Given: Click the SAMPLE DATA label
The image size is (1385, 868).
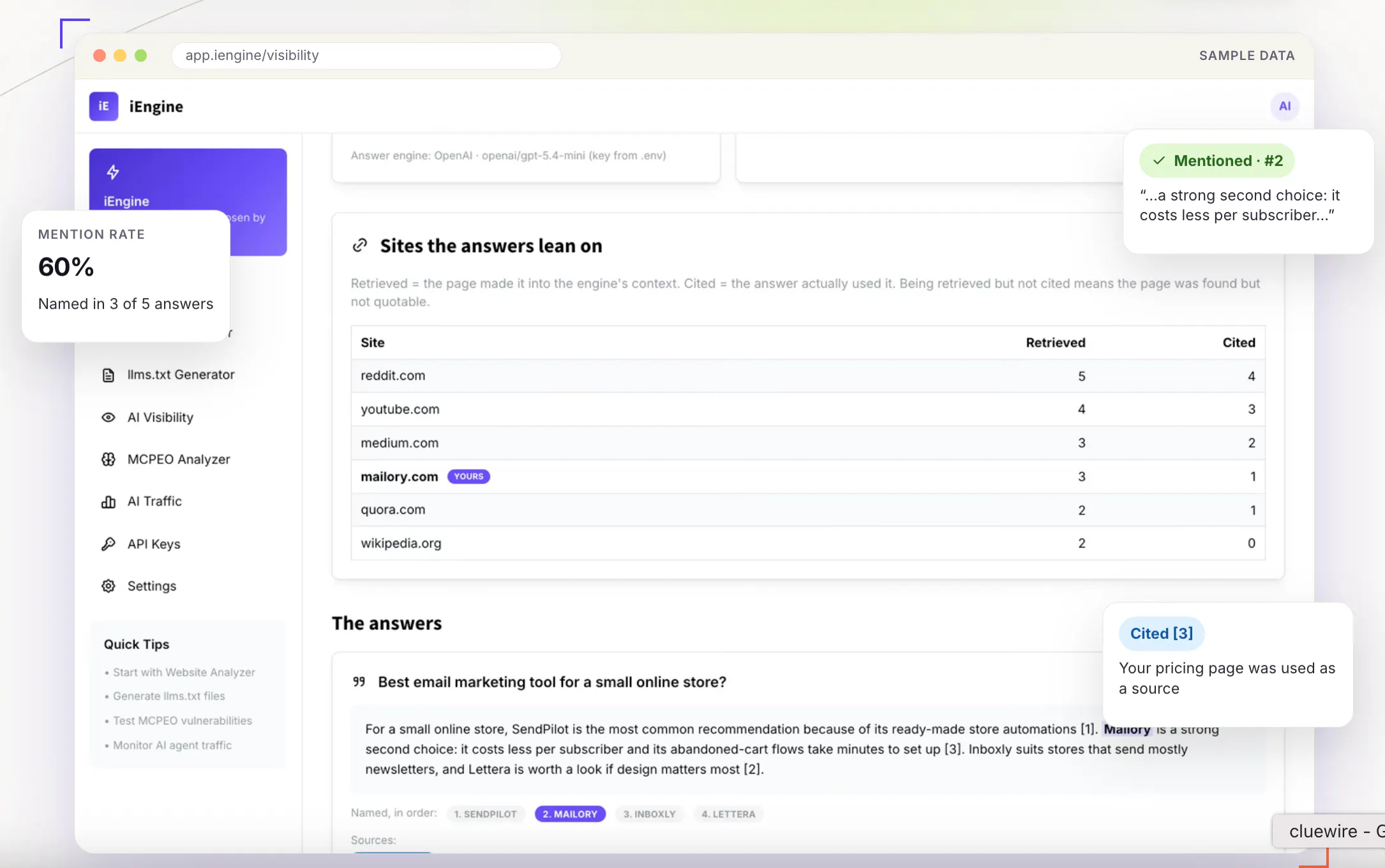Looking at the screenshot, I should [x=1246, y=56].
